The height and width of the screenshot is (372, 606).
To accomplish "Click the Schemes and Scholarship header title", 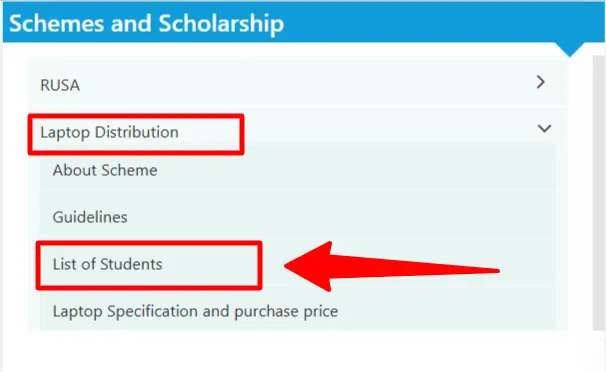I will (x=146, y=23).
